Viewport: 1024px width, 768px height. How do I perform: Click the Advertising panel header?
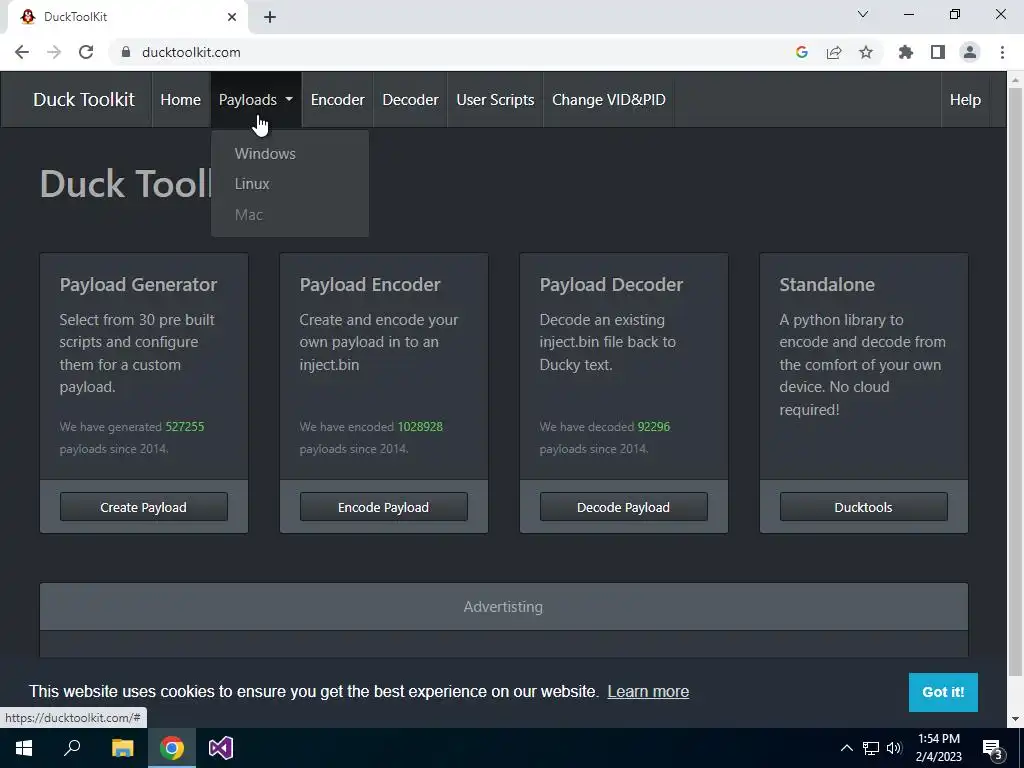point(504,607)
